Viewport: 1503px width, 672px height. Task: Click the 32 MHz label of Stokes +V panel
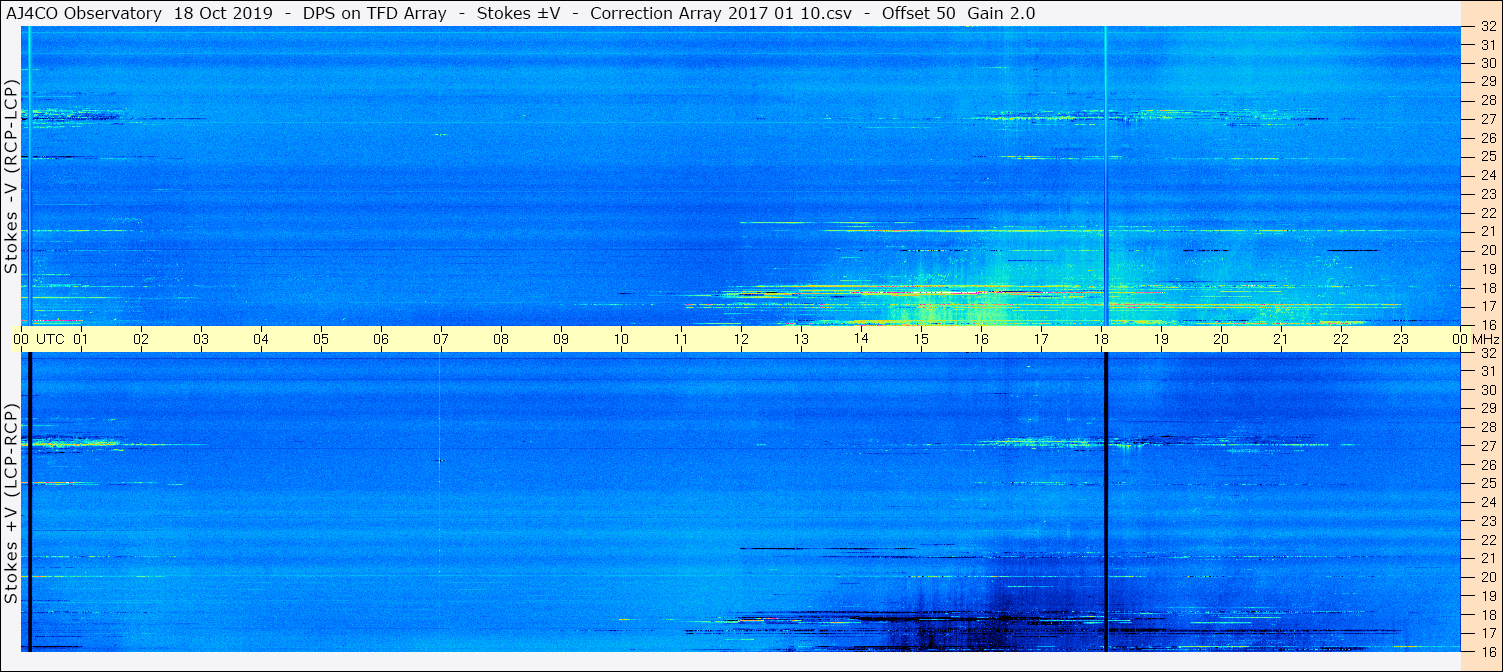1487,353
